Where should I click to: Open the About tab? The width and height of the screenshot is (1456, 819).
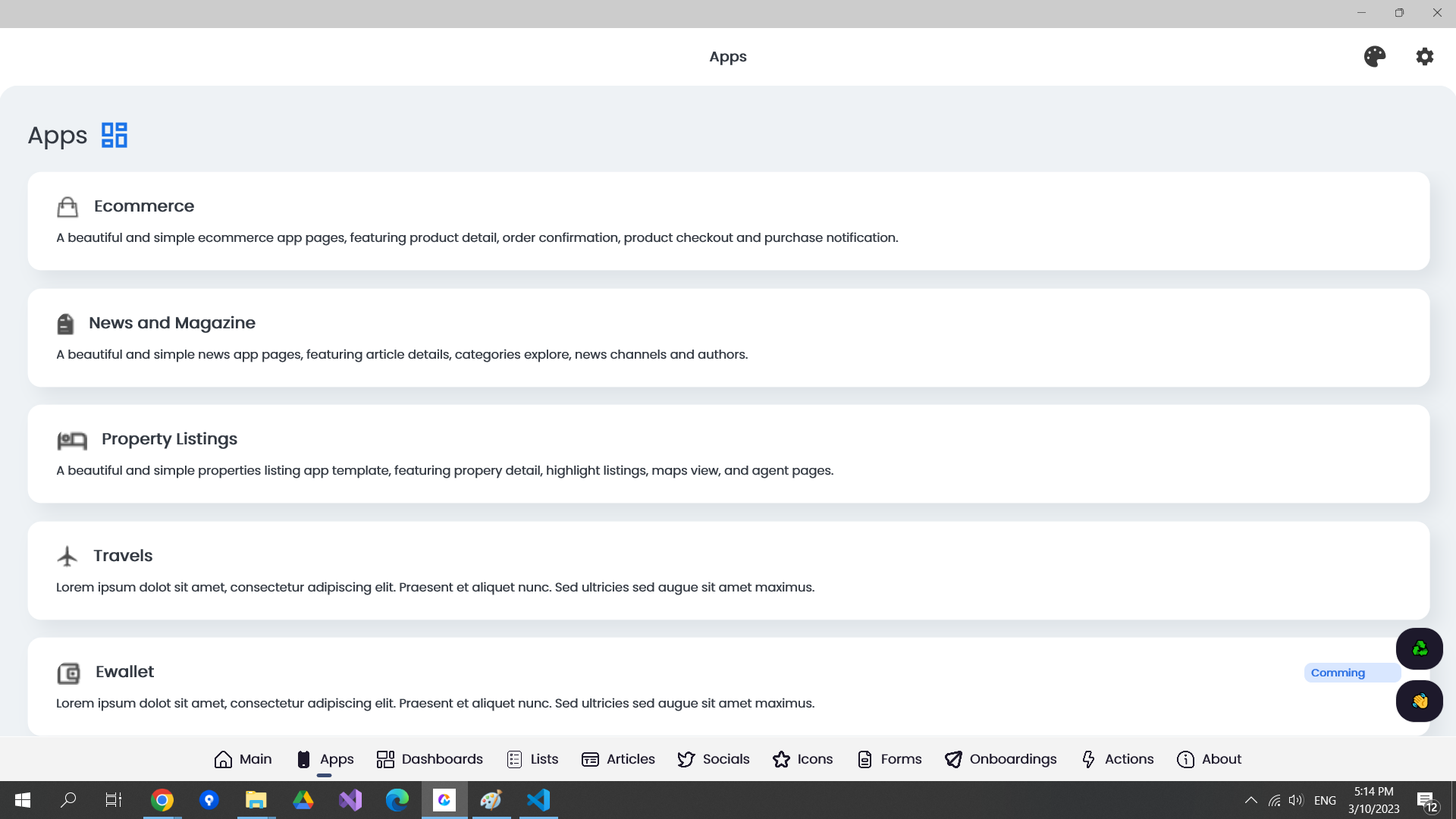(1209, 759)
